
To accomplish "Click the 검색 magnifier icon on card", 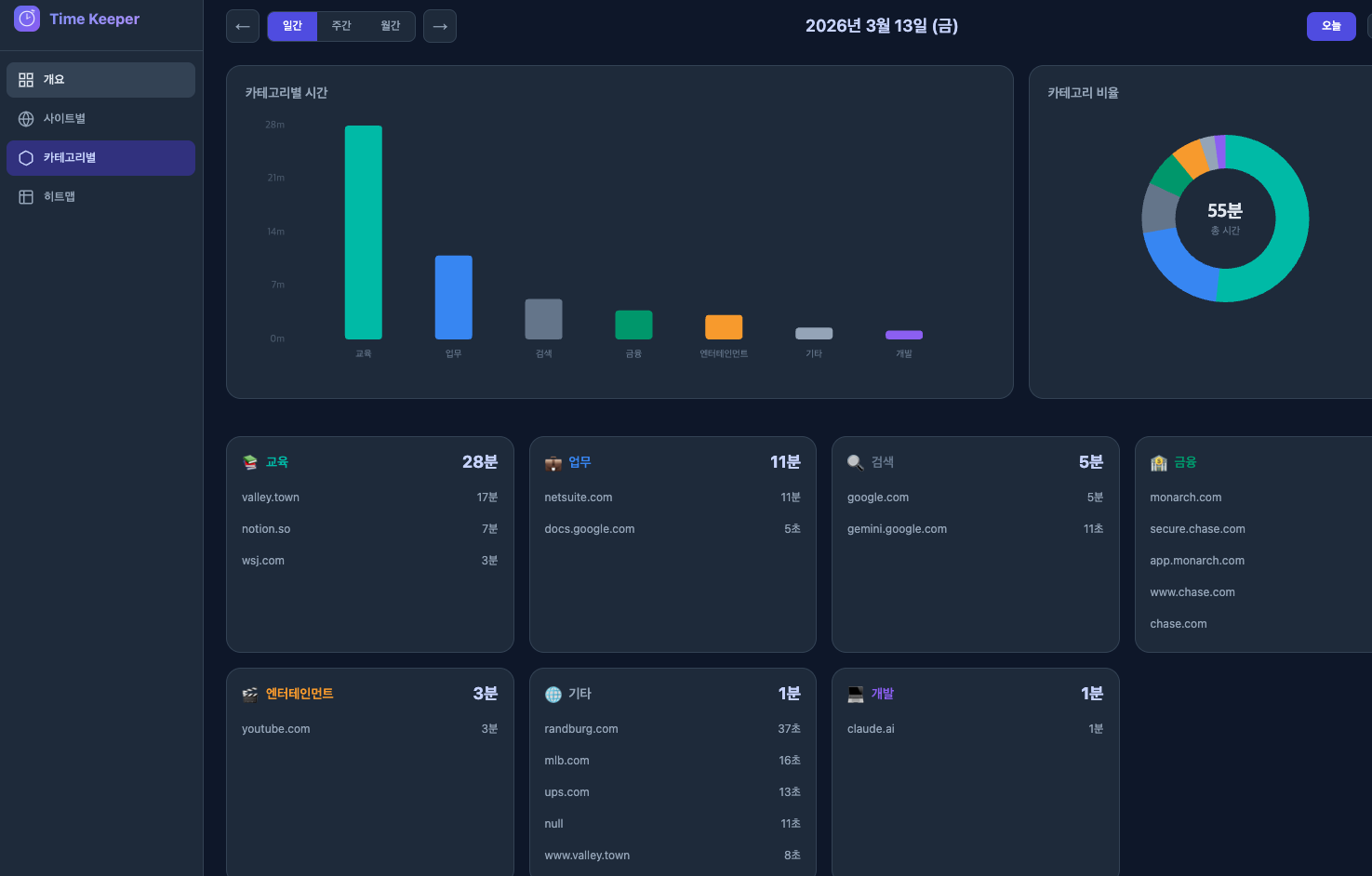I will [856, 462].
